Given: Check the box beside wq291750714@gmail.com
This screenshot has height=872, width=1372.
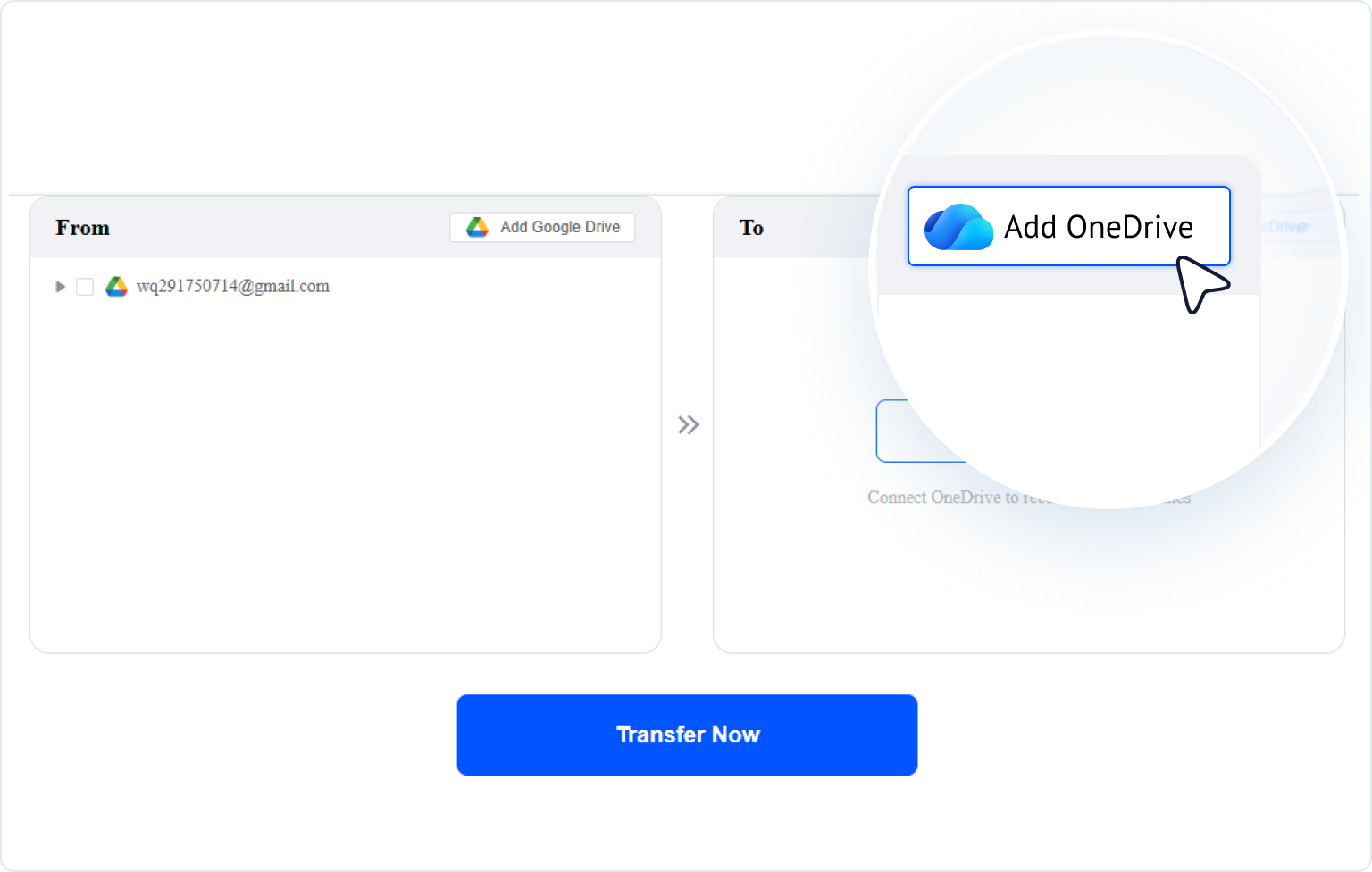Looking at the screenshot, I should point(85,287).
